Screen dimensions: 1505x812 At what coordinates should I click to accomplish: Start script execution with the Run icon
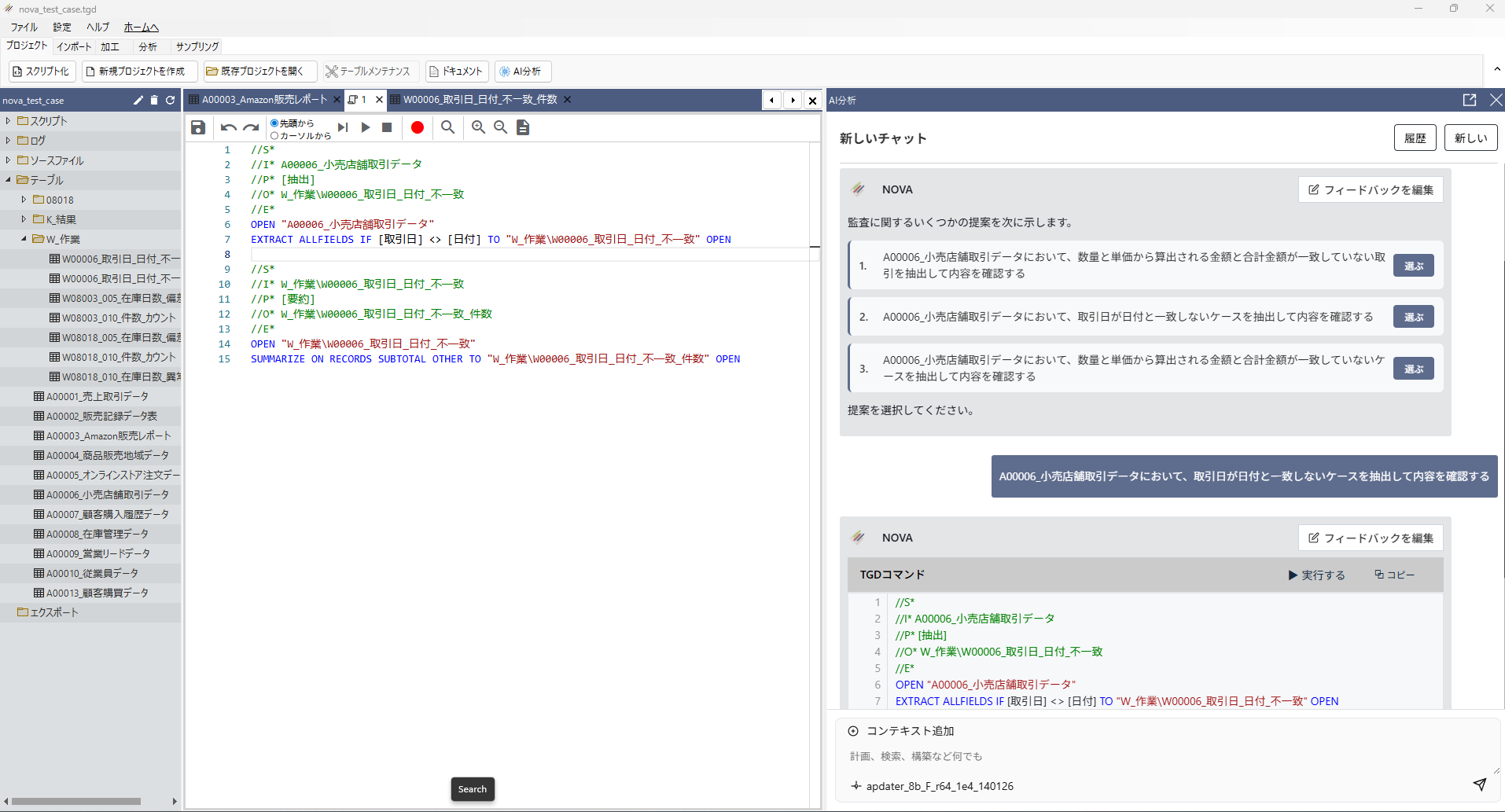365,127
